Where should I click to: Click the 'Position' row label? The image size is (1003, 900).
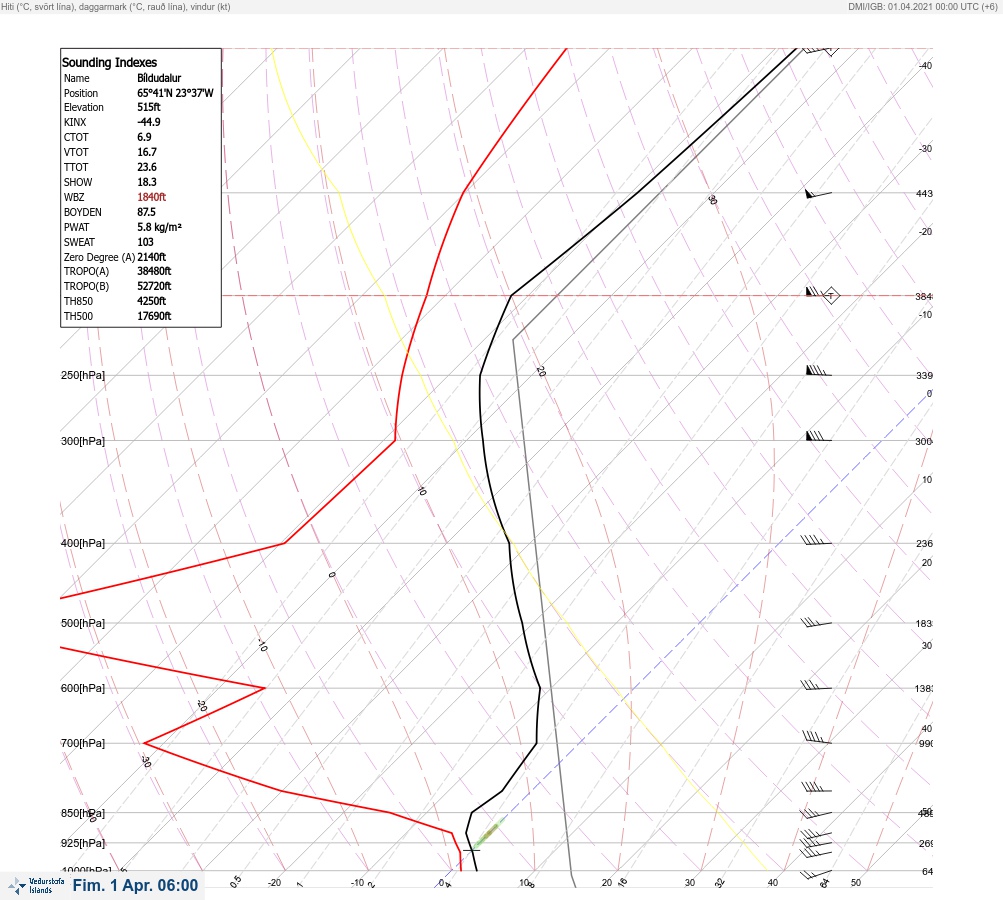click(x=81, y=93)
